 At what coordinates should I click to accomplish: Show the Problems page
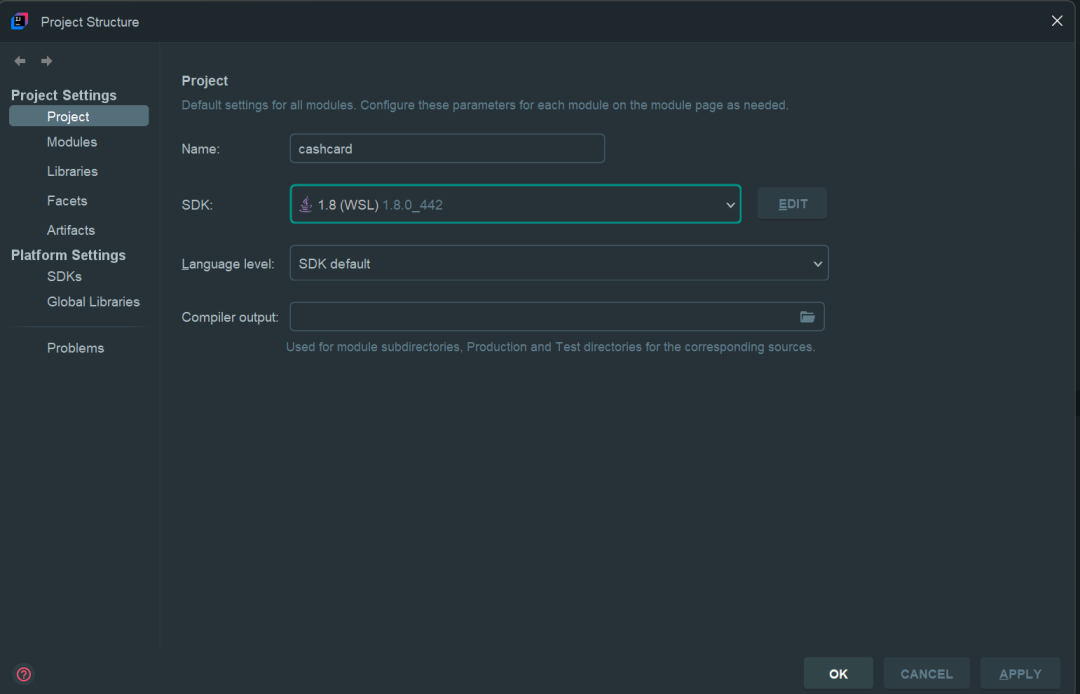coord(75,348)
